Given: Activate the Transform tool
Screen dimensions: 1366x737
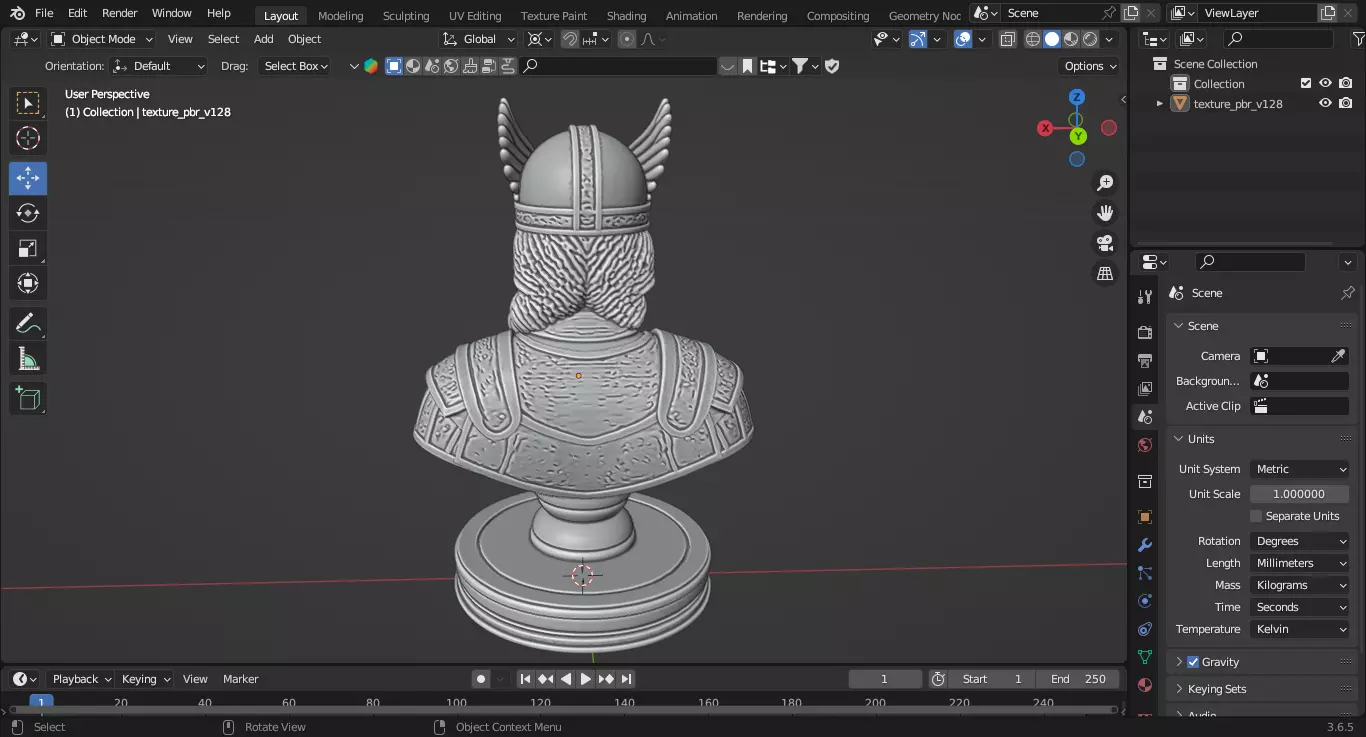Looking at the screenshot, I should 28,283.
